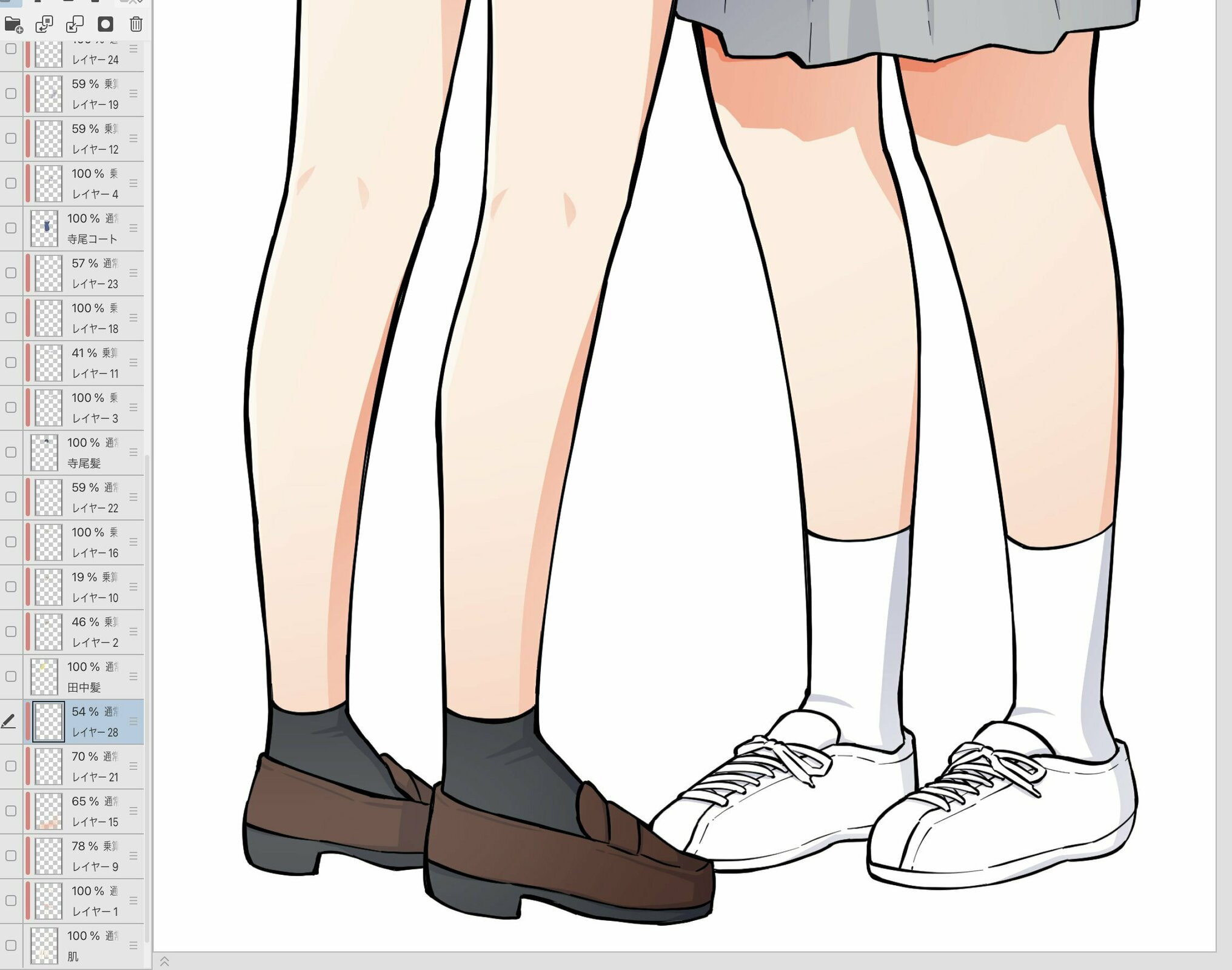Screen dimensions: 1232x970
Task: Click the grip handle of 田中髪 layer
Action: tap(133, 677)
